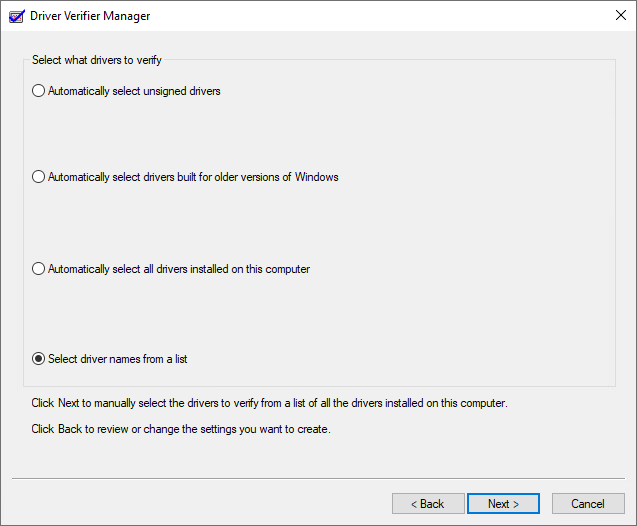Pick the 'Select driver names from a list' radio button
Viewport: 637px width, 526px height.
point(39,359)
